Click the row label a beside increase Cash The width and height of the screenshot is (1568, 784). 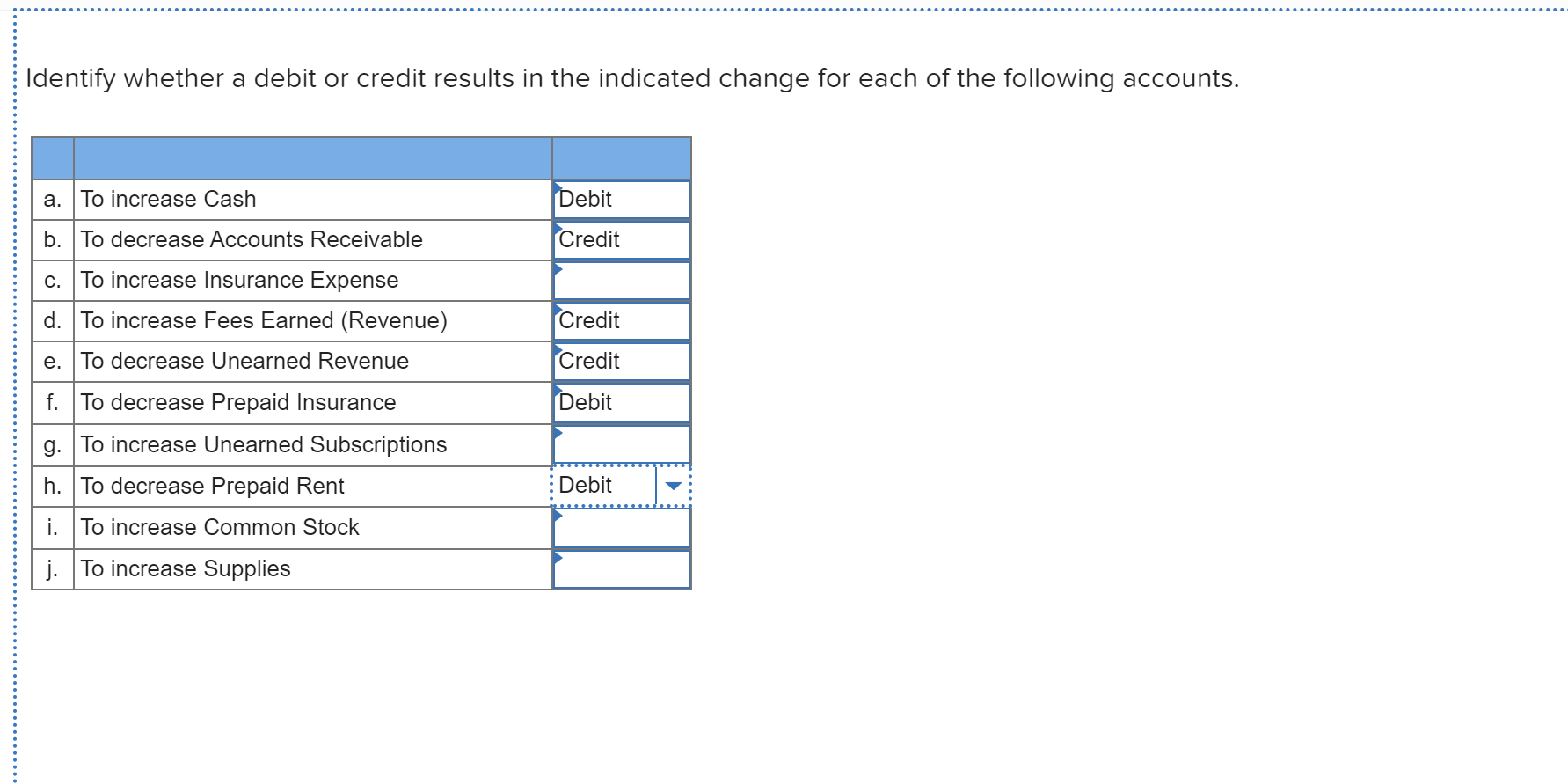52,199
